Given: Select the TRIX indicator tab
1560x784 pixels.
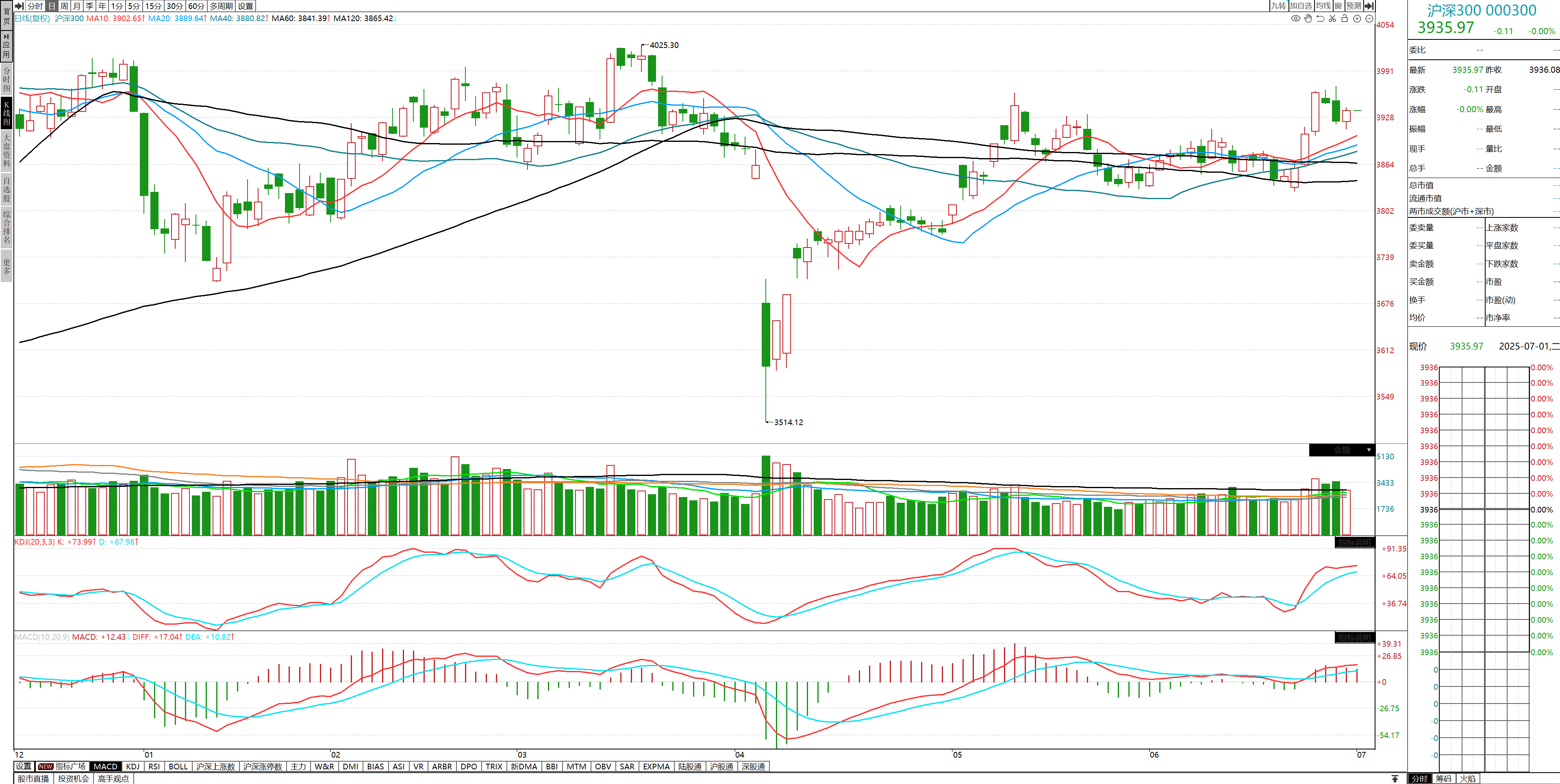Looking at the screenshot, I should (494, 767).
